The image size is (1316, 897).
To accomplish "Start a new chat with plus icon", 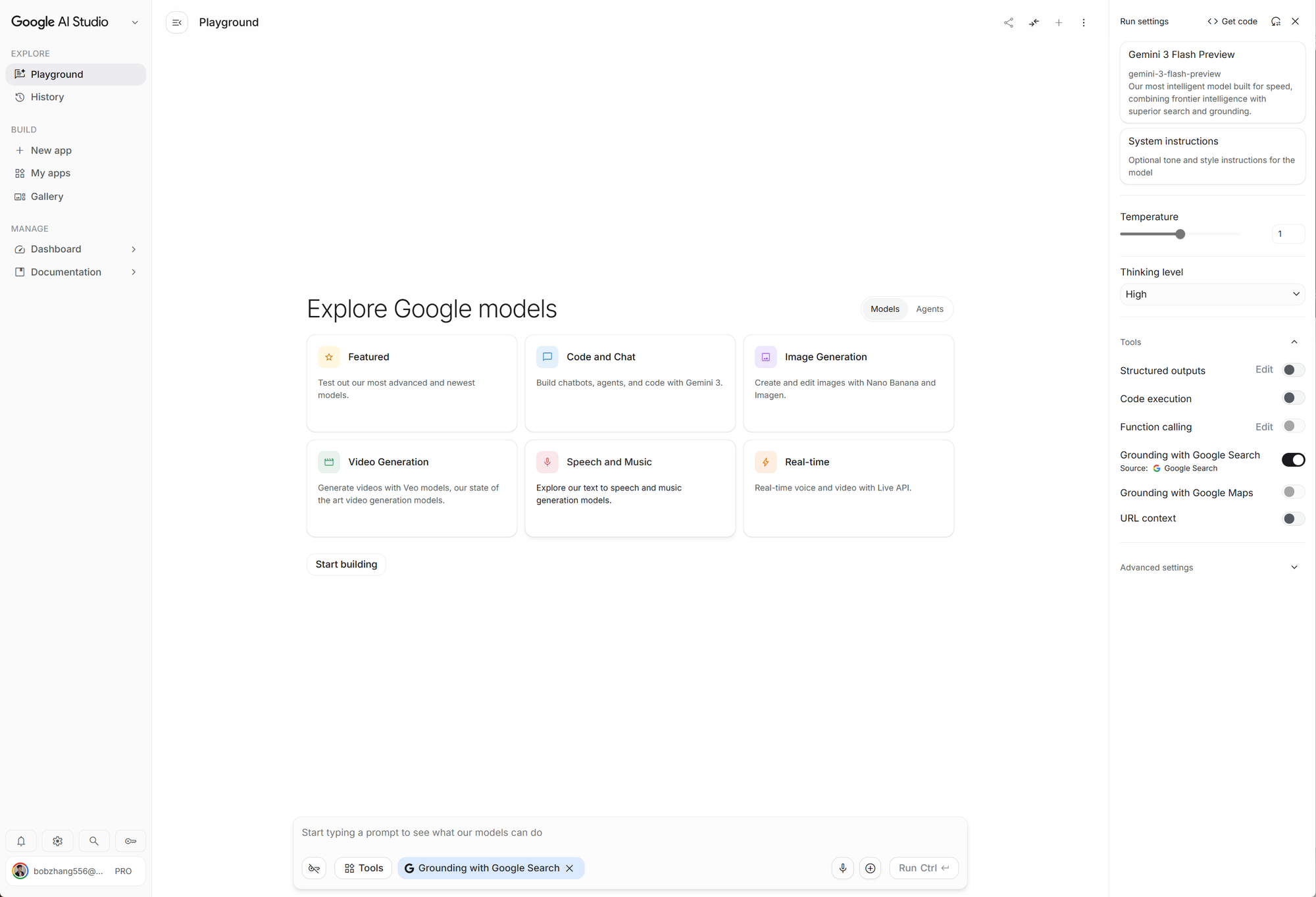I will point(1059,22).
